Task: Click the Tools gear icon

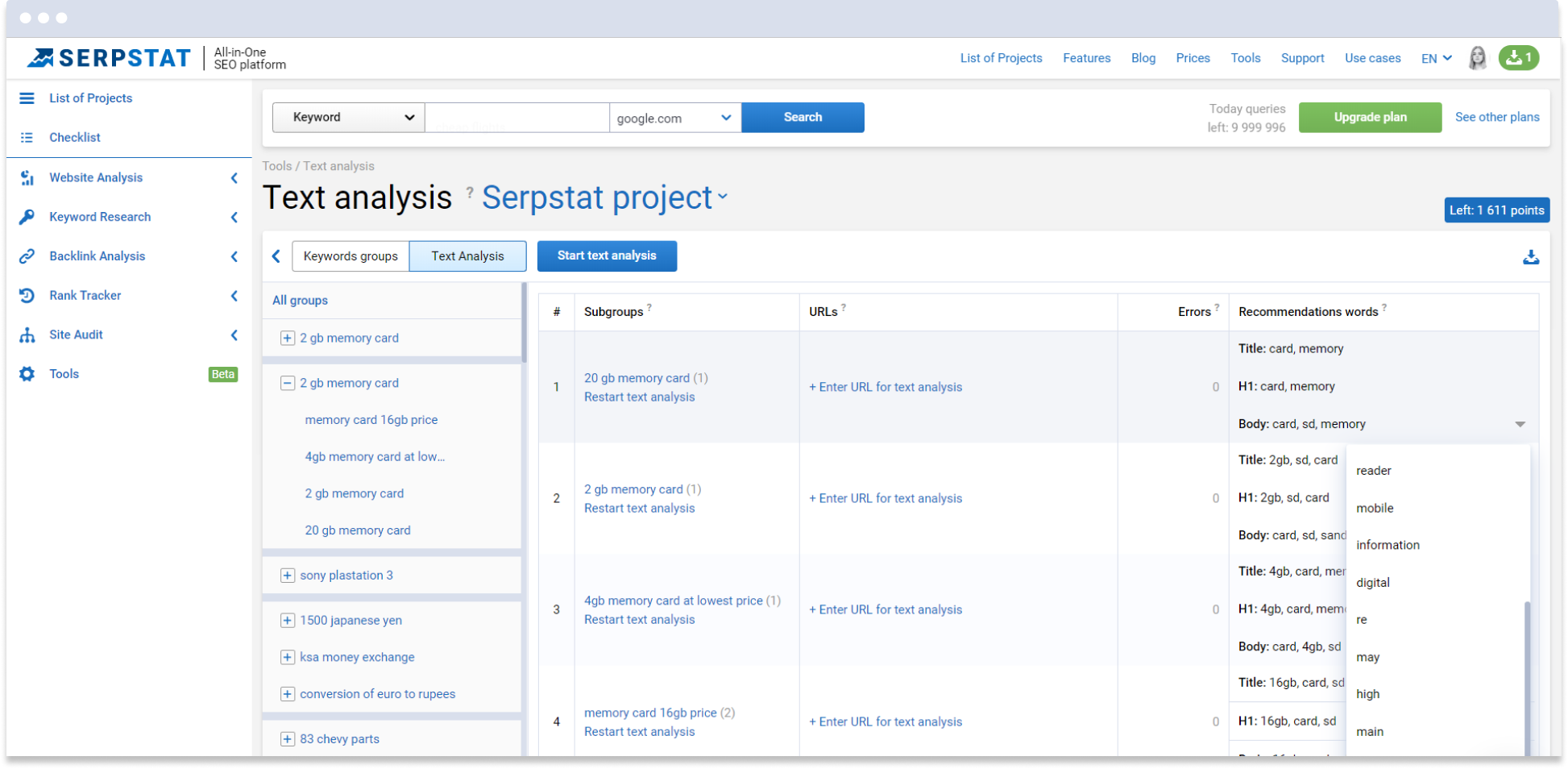Action: click(27, 374)
